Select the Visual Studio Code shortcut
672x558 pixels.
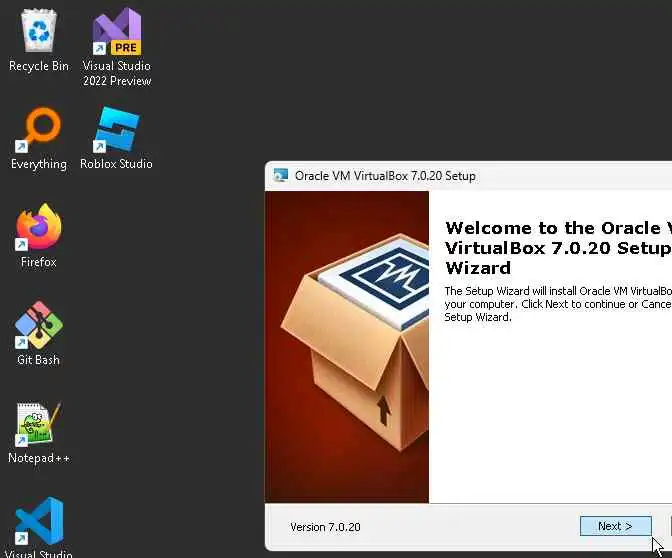pyautogui.click(x=39, y=527)
